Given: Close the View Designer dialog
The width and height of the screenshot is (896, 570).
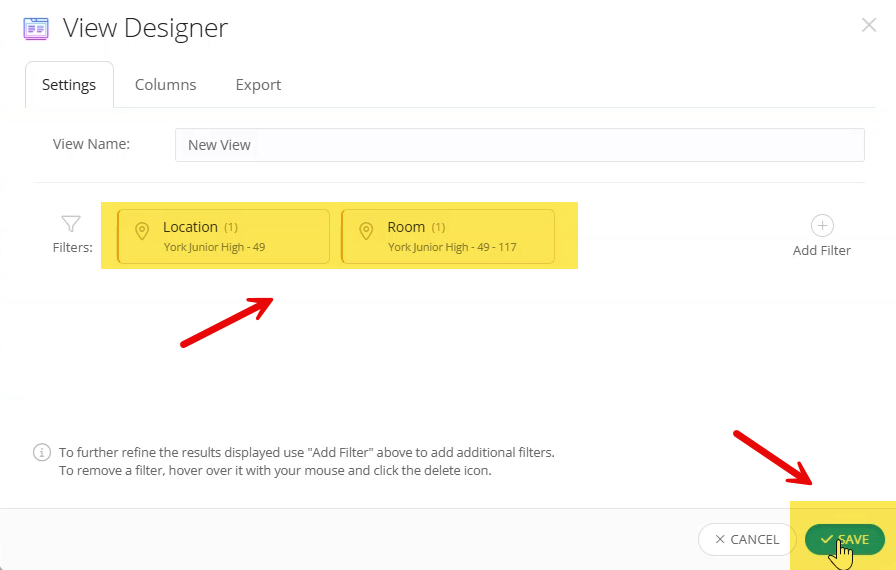Looking at the screenshot, I should tap(868, 26).
